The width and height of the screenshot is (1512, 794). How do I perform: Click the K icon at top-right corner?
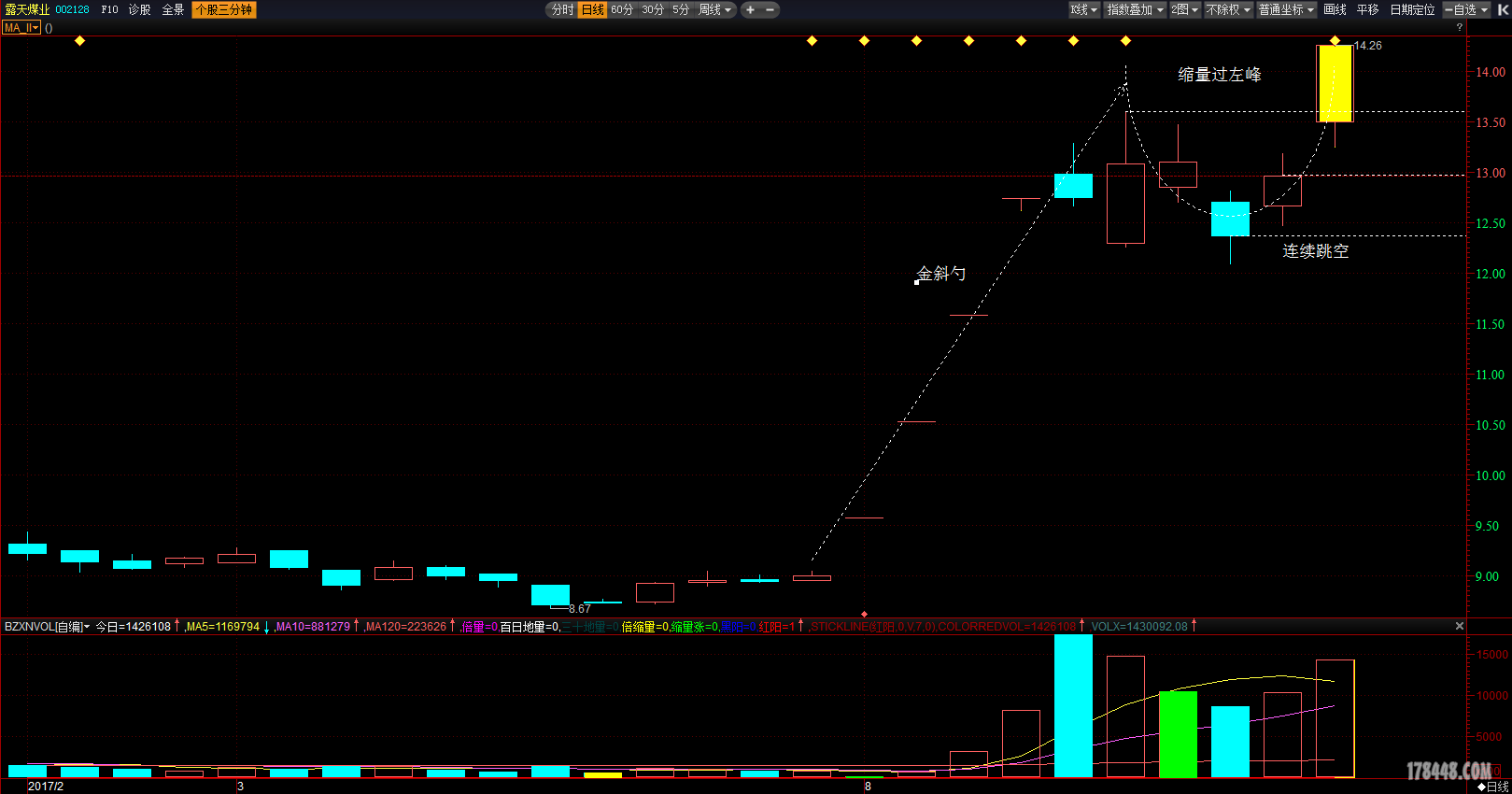pyautogui.click(x=1503, y=9)
